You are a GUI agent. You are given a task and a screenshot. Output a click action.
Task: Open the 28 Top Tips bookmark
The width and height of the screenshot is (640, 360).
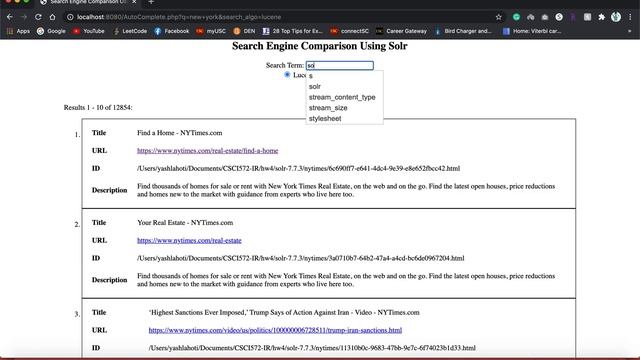[x=292, y=31]
